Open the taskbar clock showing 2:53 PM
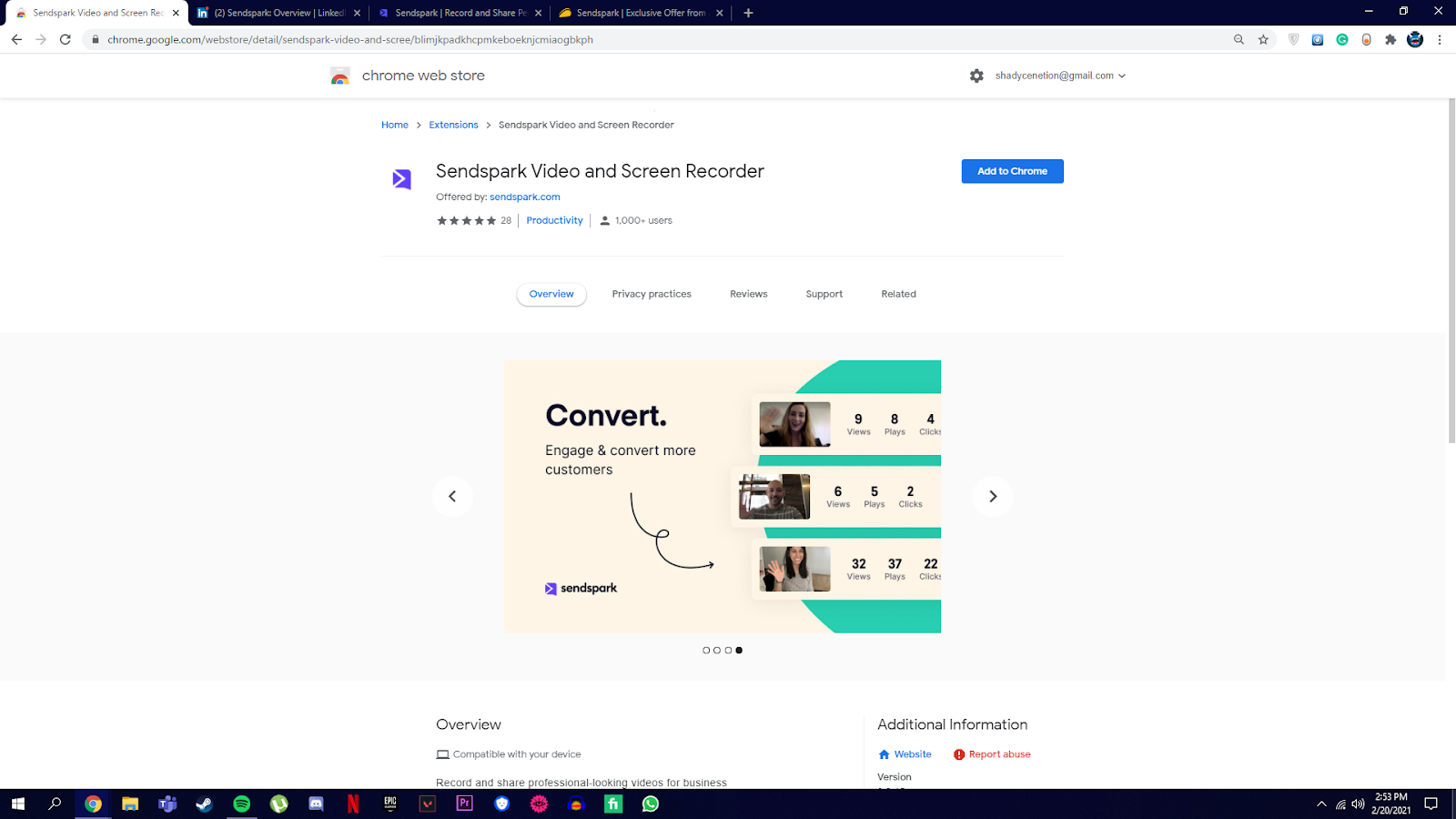The width and height of the screenshot is (1456, 819). (x=1391, y=804)
